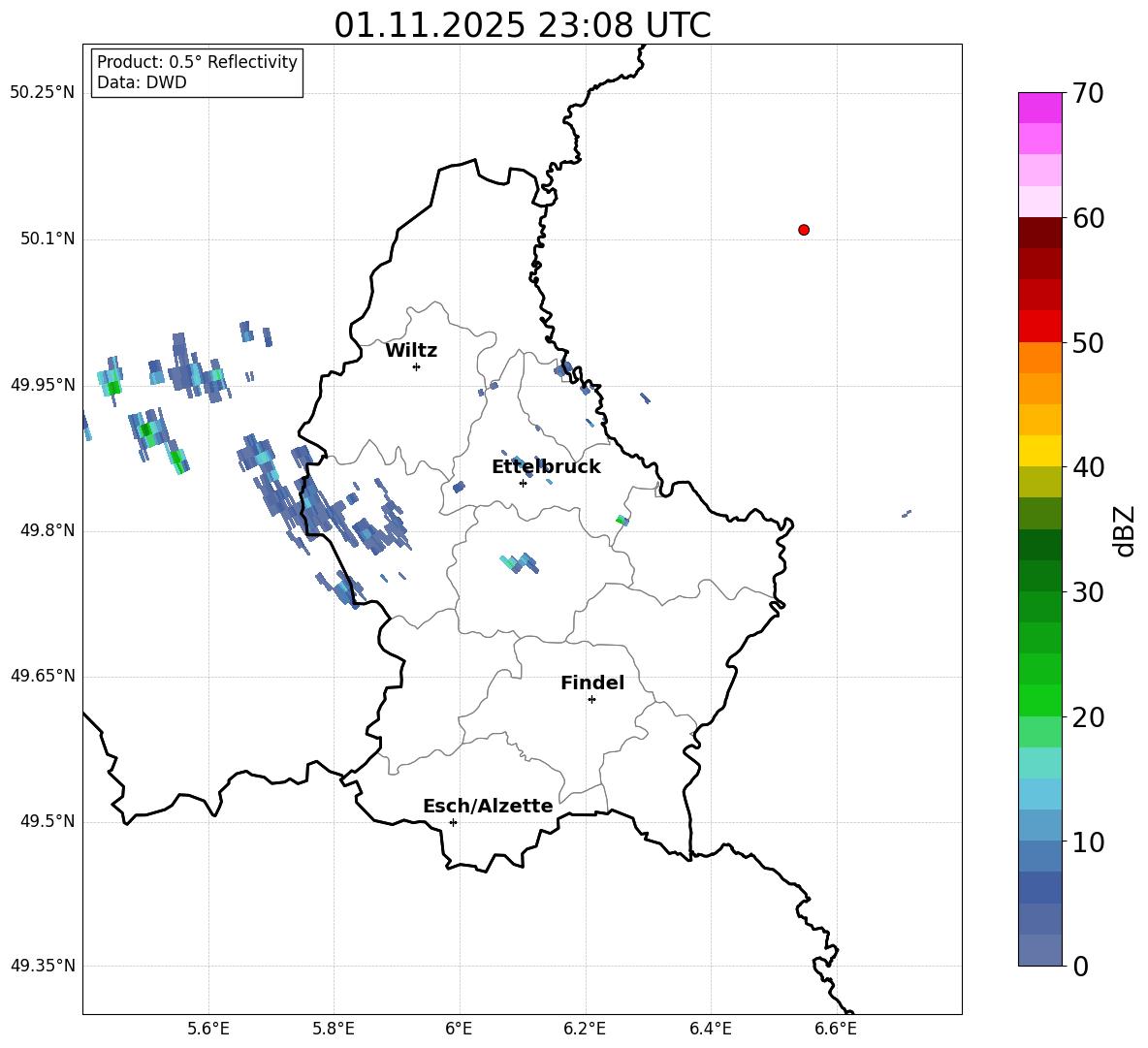Click the Ettelbruck station cross marker
This screenshot has width=1148, height=1048.
523,483
